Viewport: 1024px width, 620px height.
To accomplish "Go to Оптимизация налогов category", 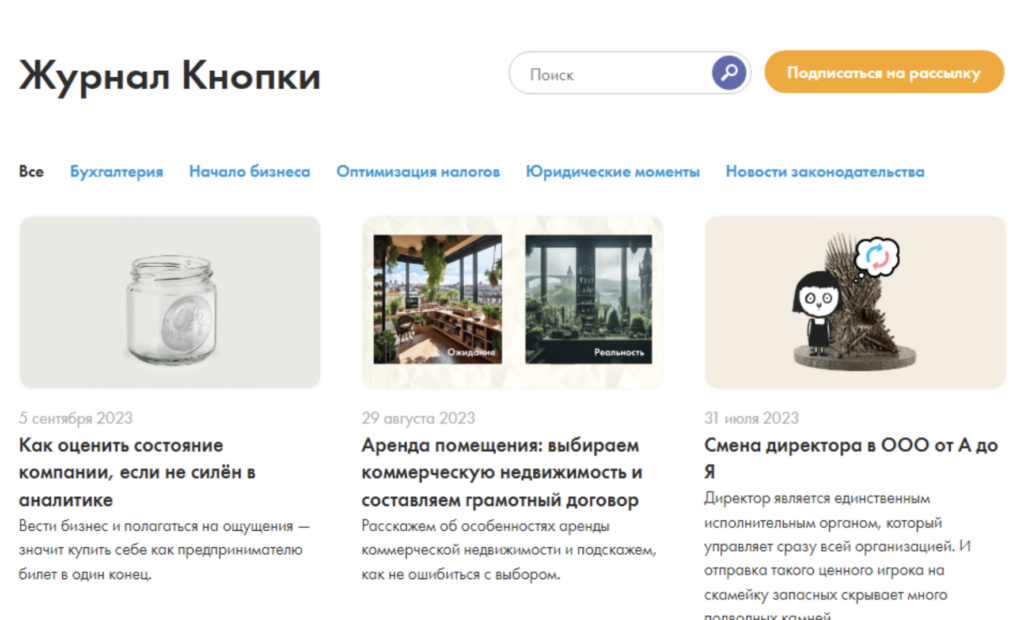I will 418,172.
